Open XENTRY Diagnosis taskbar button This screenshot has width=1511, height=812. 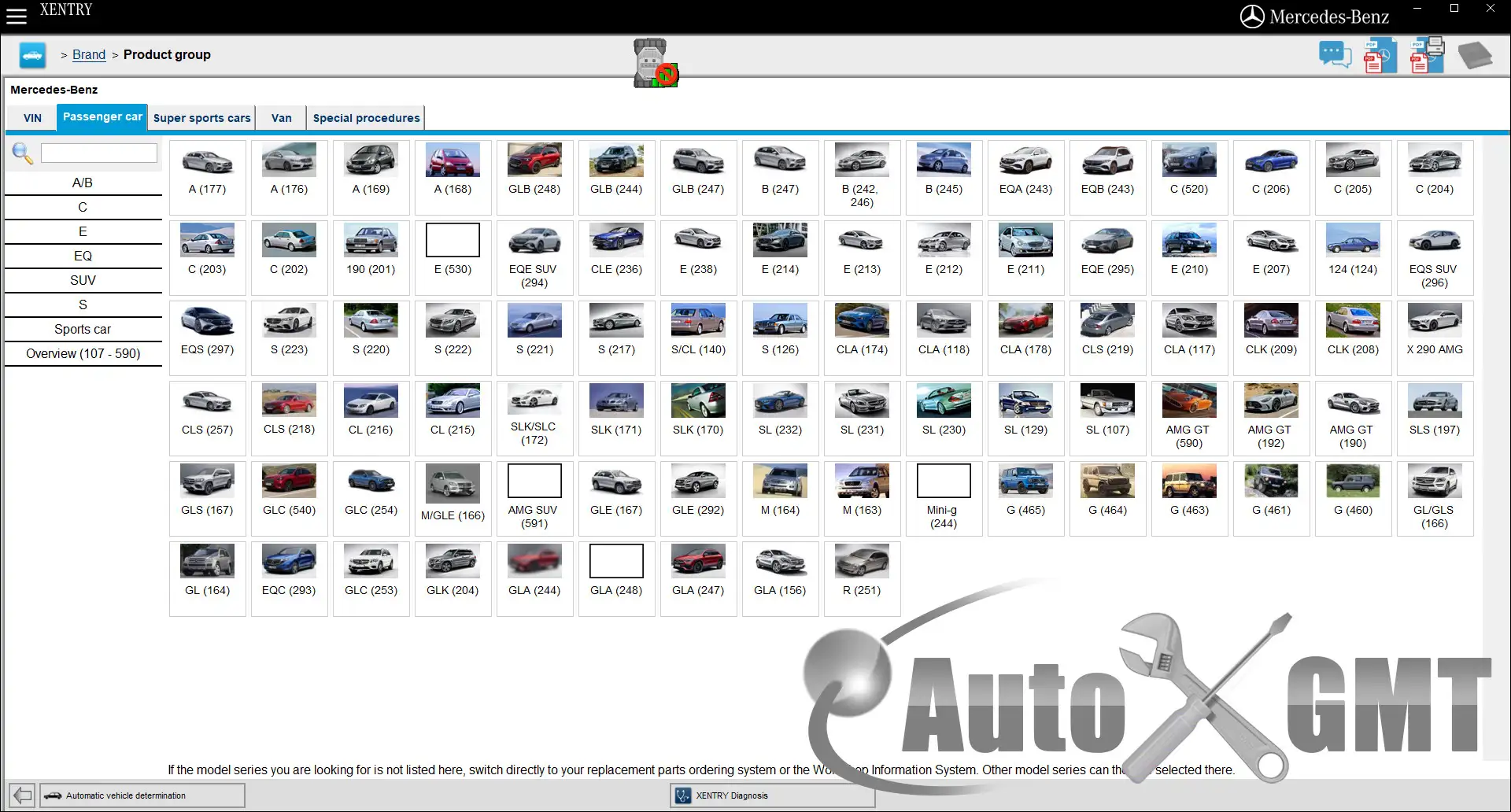click(772, 795)
